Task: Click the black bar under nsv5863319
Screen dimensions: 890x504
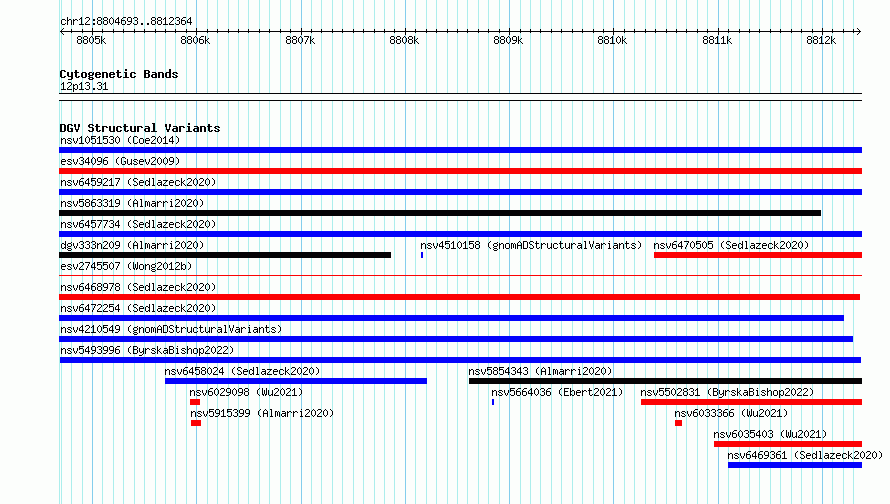Action: 440,213
